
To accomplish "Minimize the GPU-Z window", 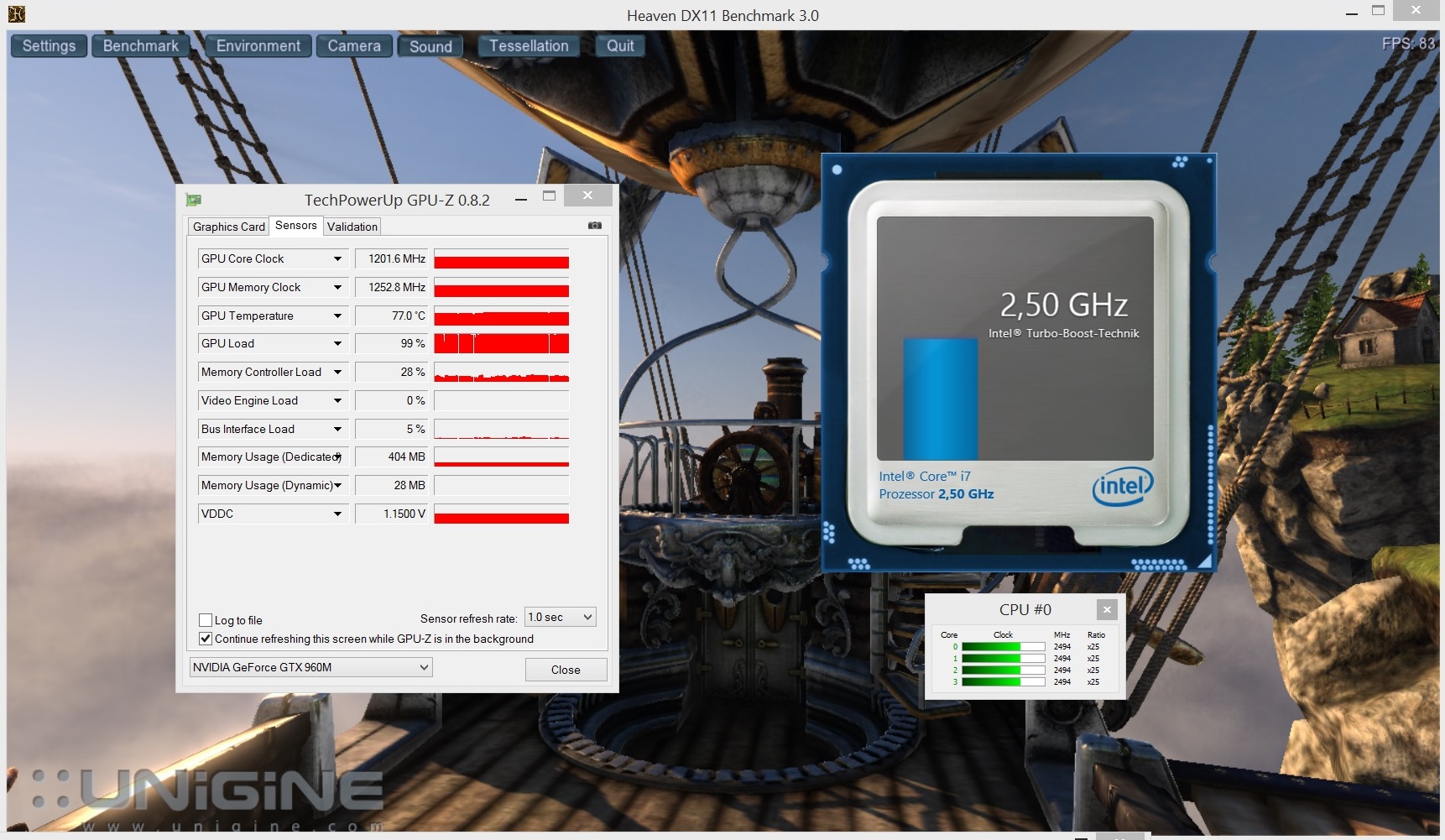I will click(521, 200).
